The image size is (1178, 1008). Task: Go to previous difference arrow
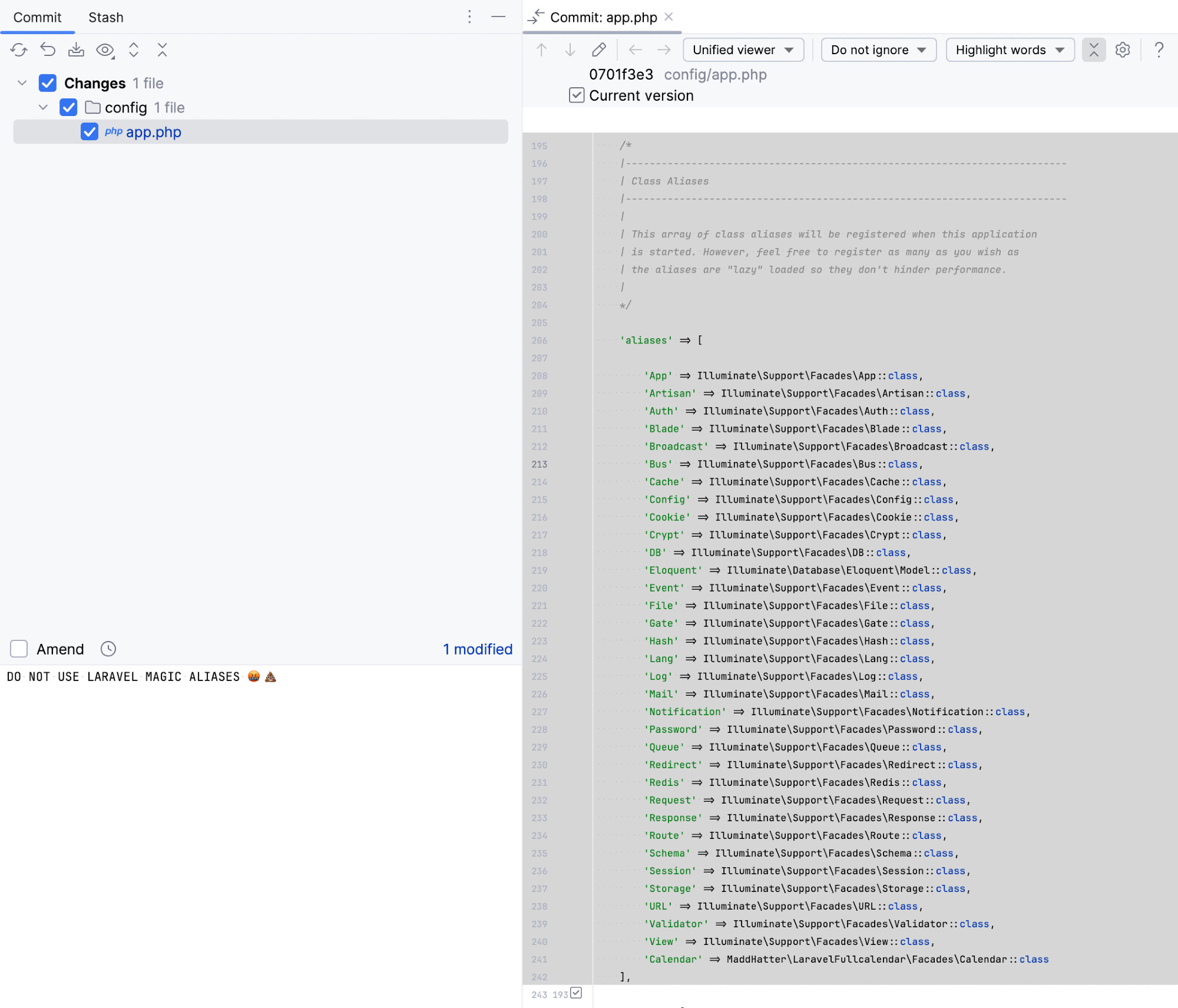[541, 50]
